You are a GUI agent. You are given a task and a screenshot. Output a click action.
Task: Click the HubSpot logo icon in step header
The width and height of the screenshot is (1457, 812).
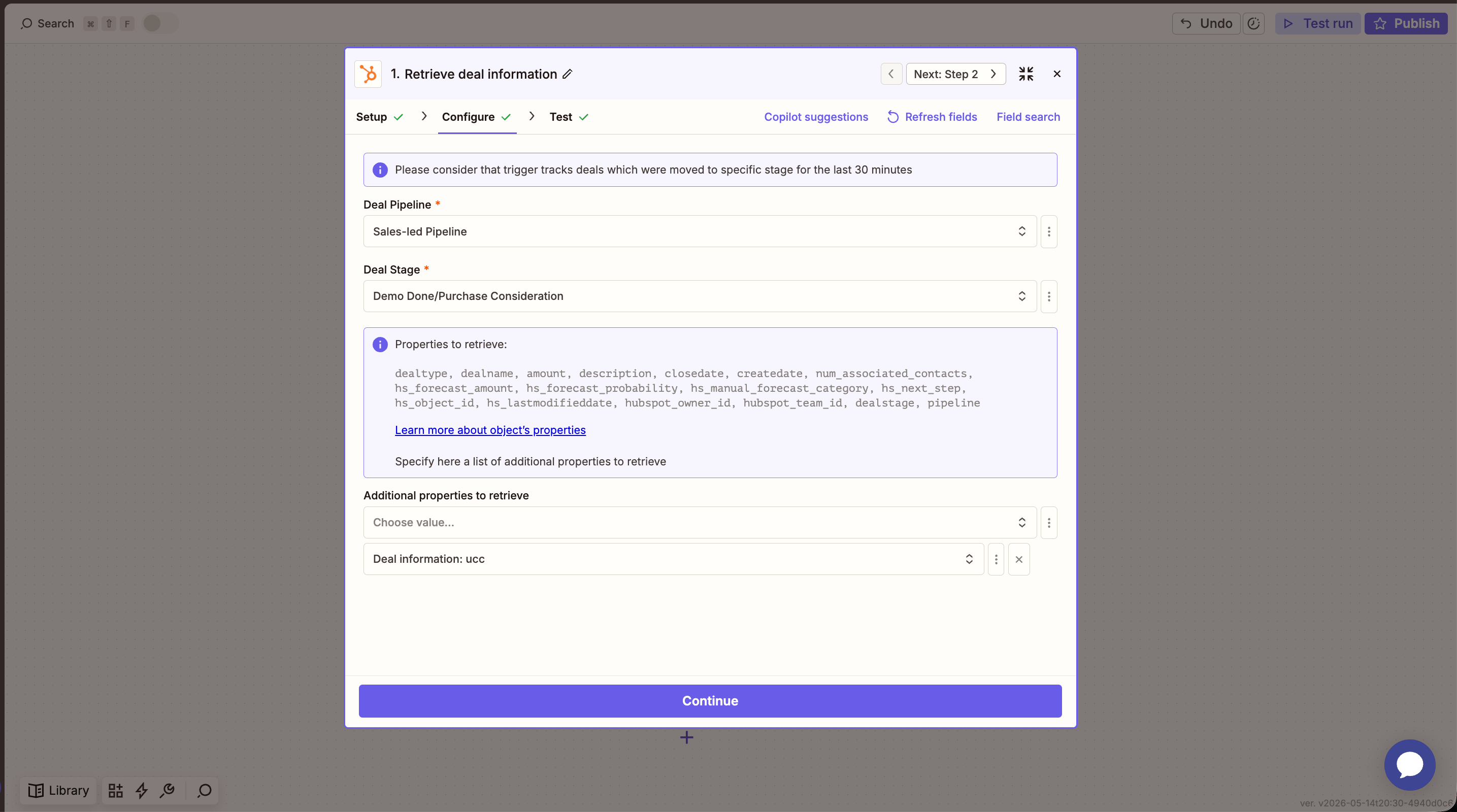368,74
